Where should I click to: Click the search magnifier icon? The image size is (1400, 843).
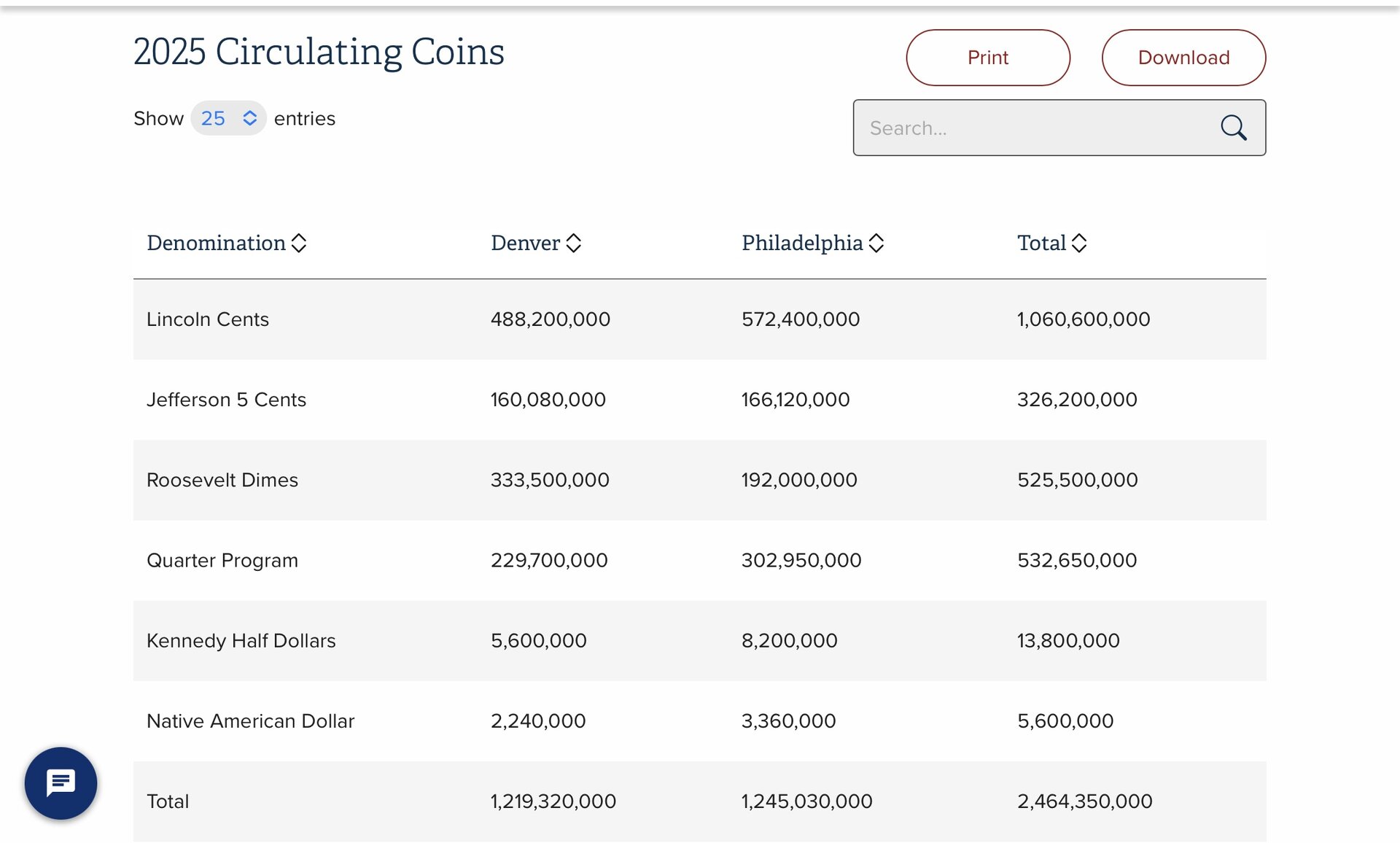pos(1233,128)
